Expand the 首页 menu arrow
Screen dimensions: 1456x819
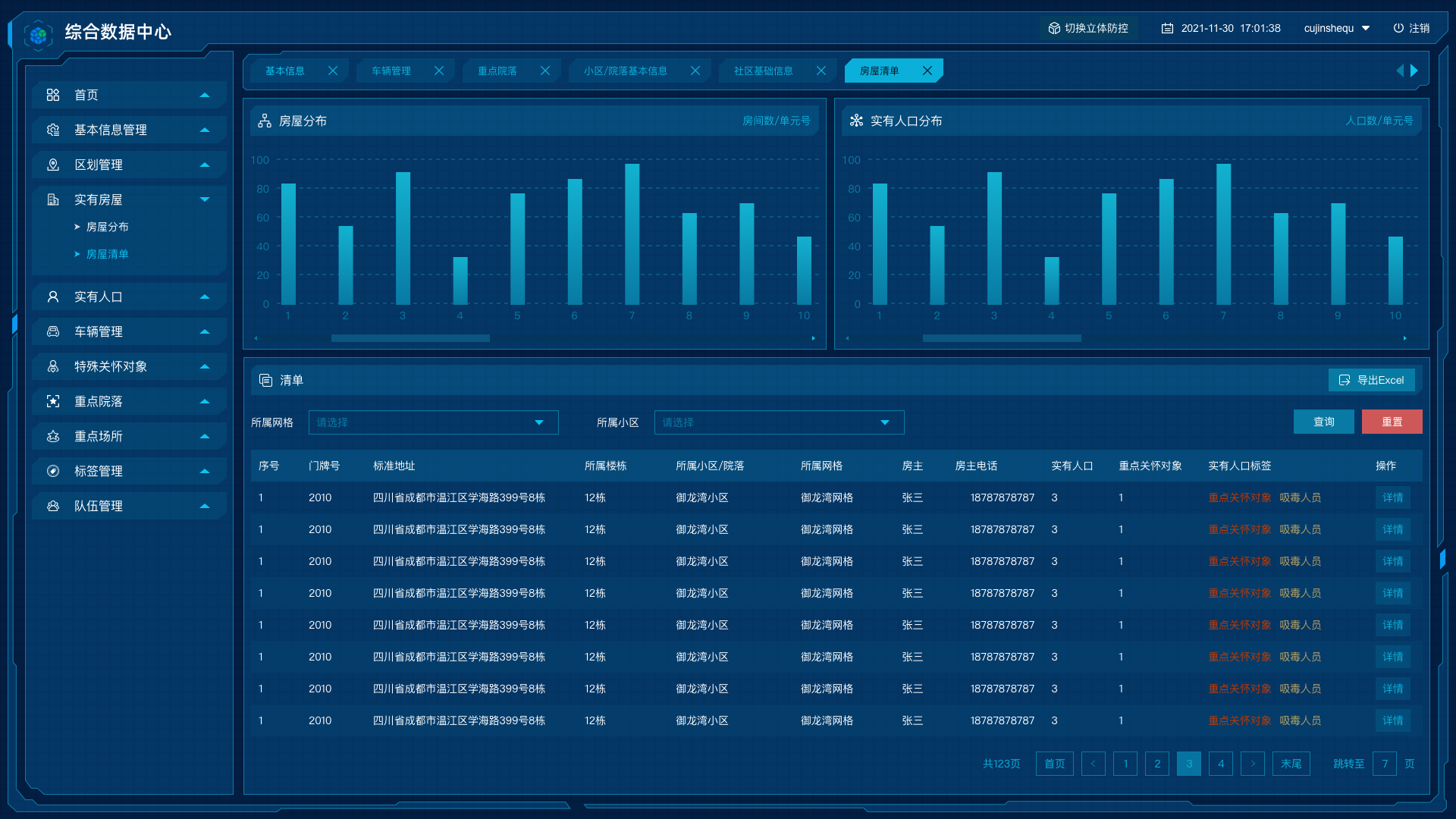tap(205, 95)
